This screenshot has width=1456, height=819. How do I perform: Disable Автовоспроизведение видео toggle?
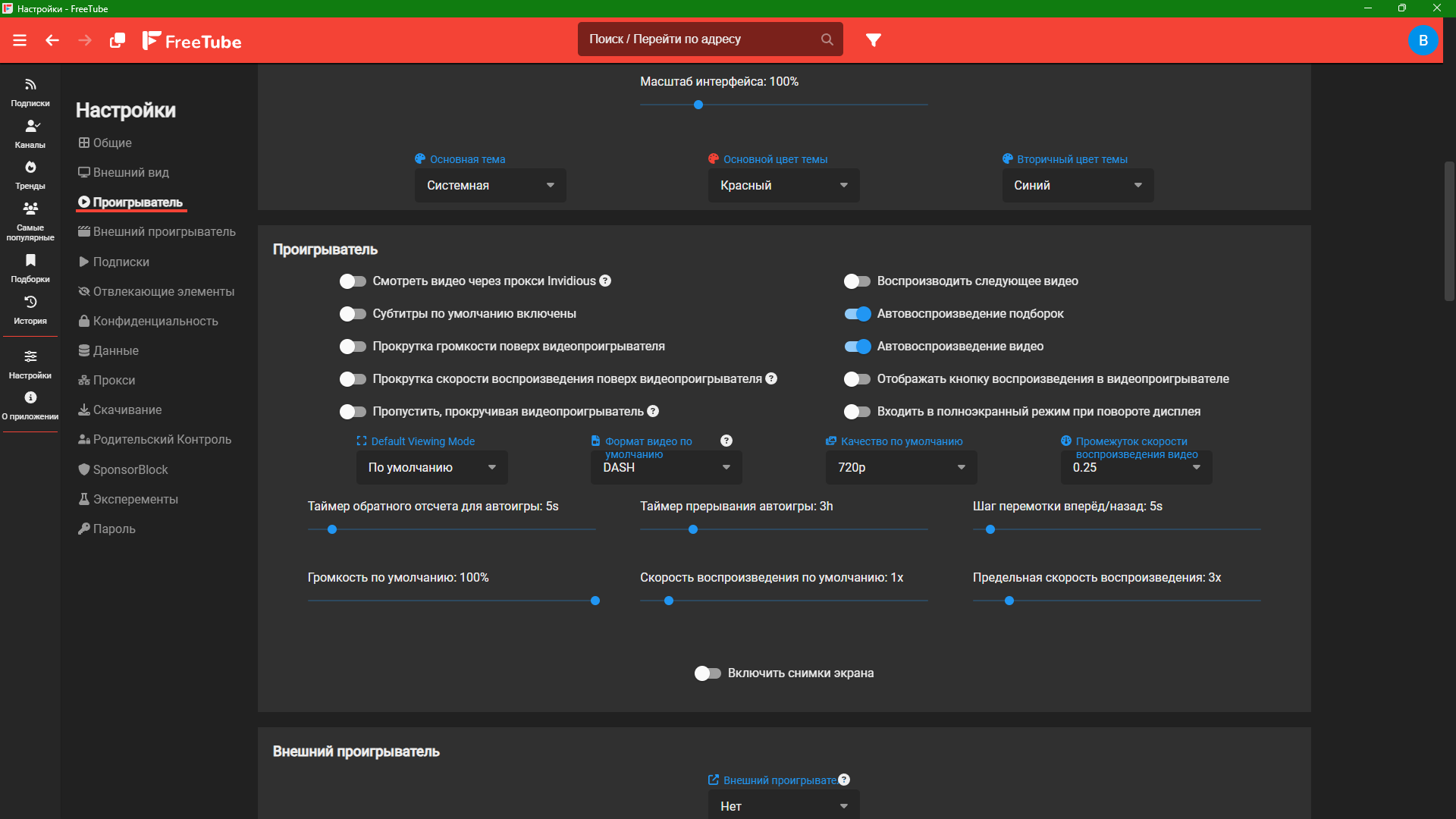pos(858,347)
